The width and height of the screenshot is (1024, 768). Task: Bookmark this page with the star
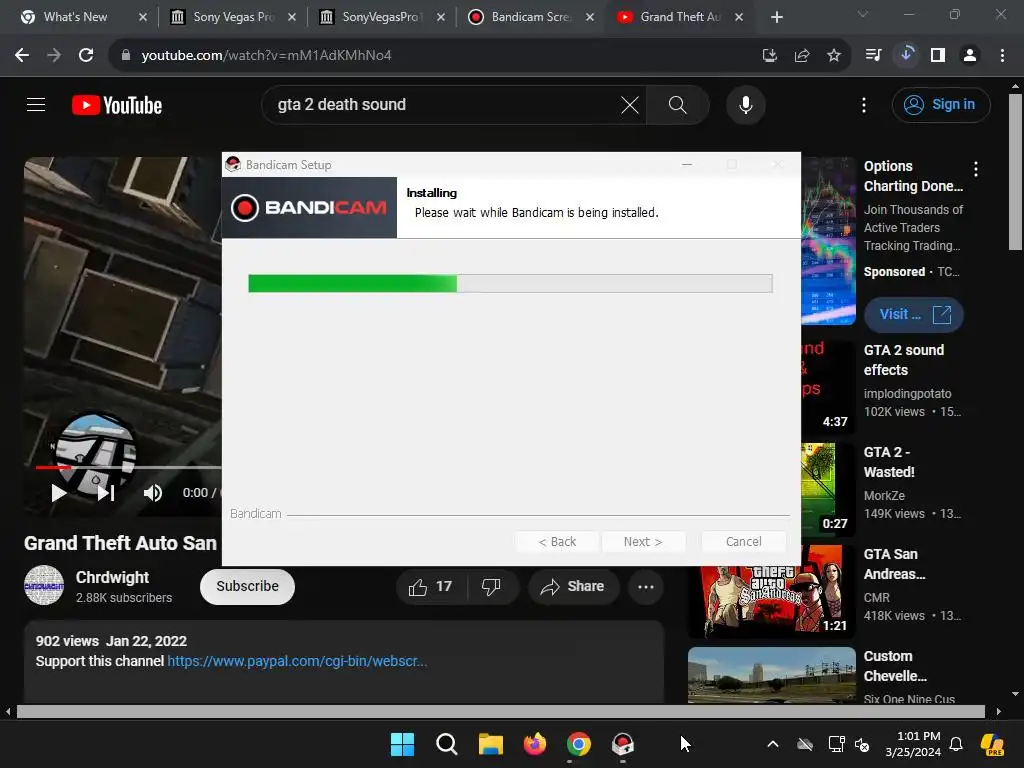833,56
